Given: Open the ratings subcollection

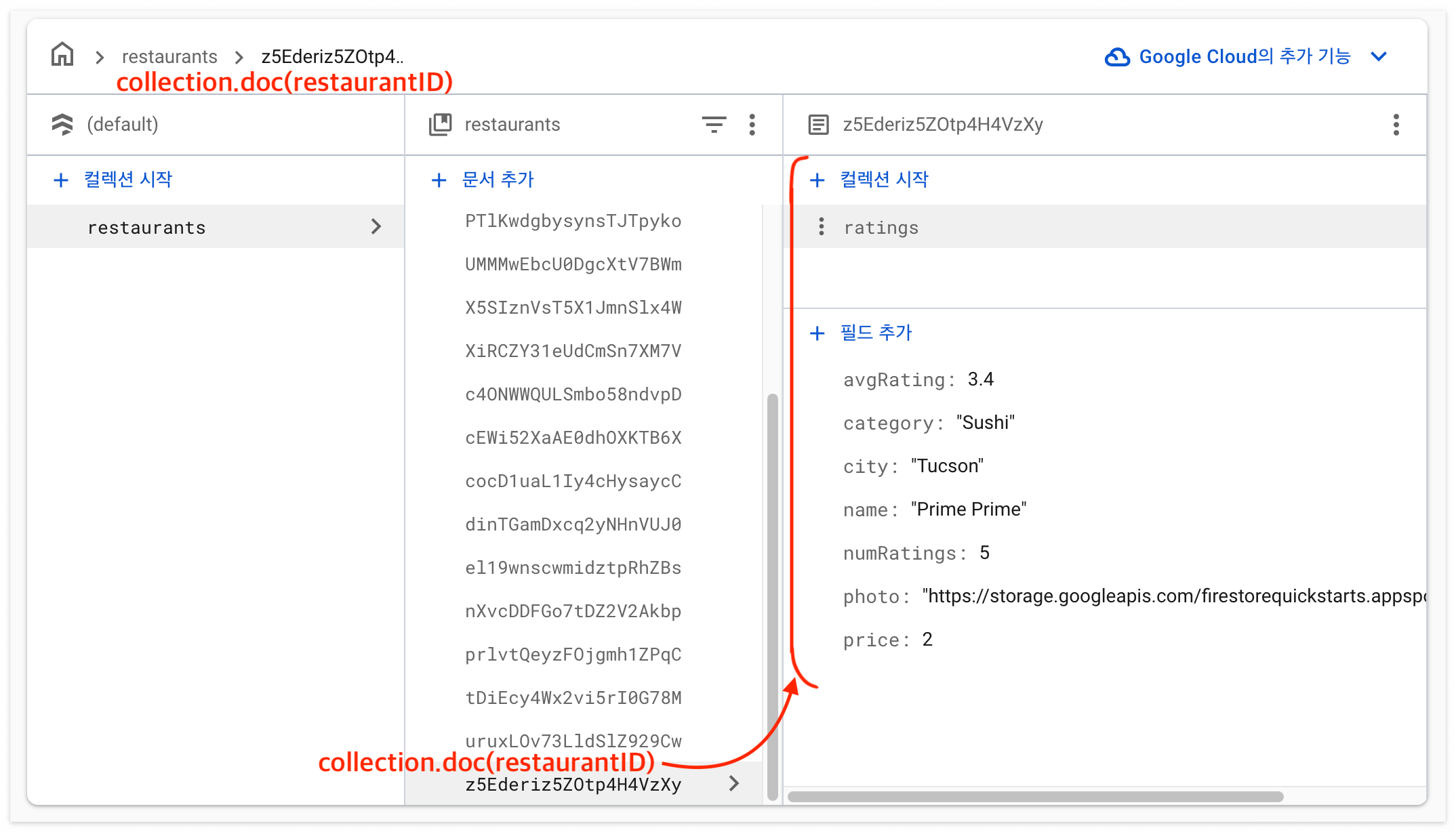Looking at the screenshot, I should (x=881, y=228).
